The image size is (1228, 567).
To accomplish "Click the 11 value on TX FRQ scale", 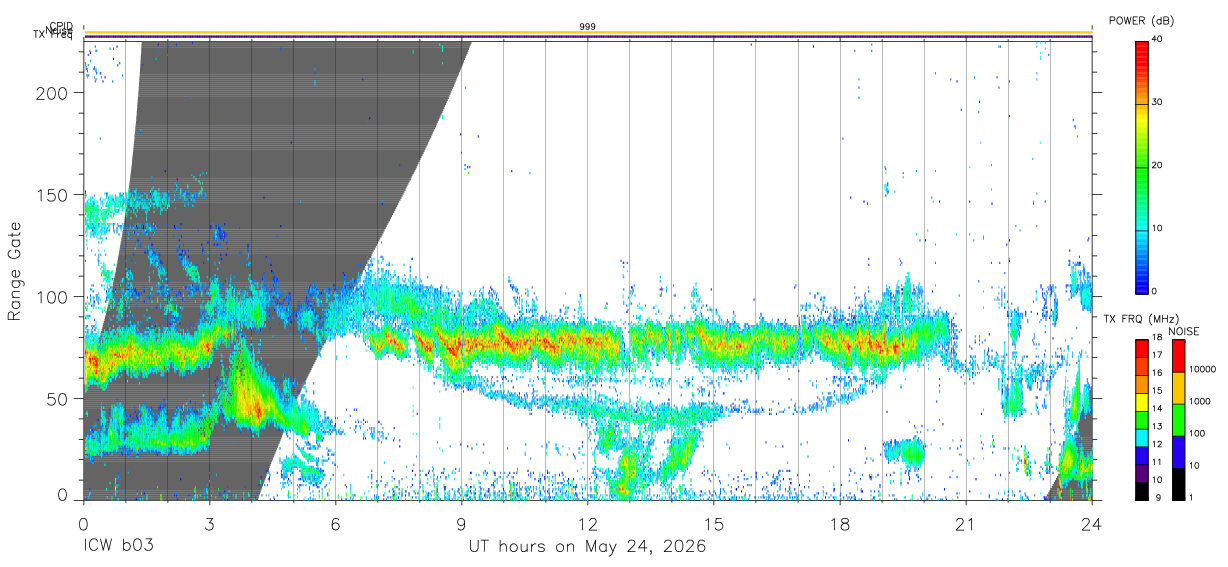I will click(x=1158, y=462).
